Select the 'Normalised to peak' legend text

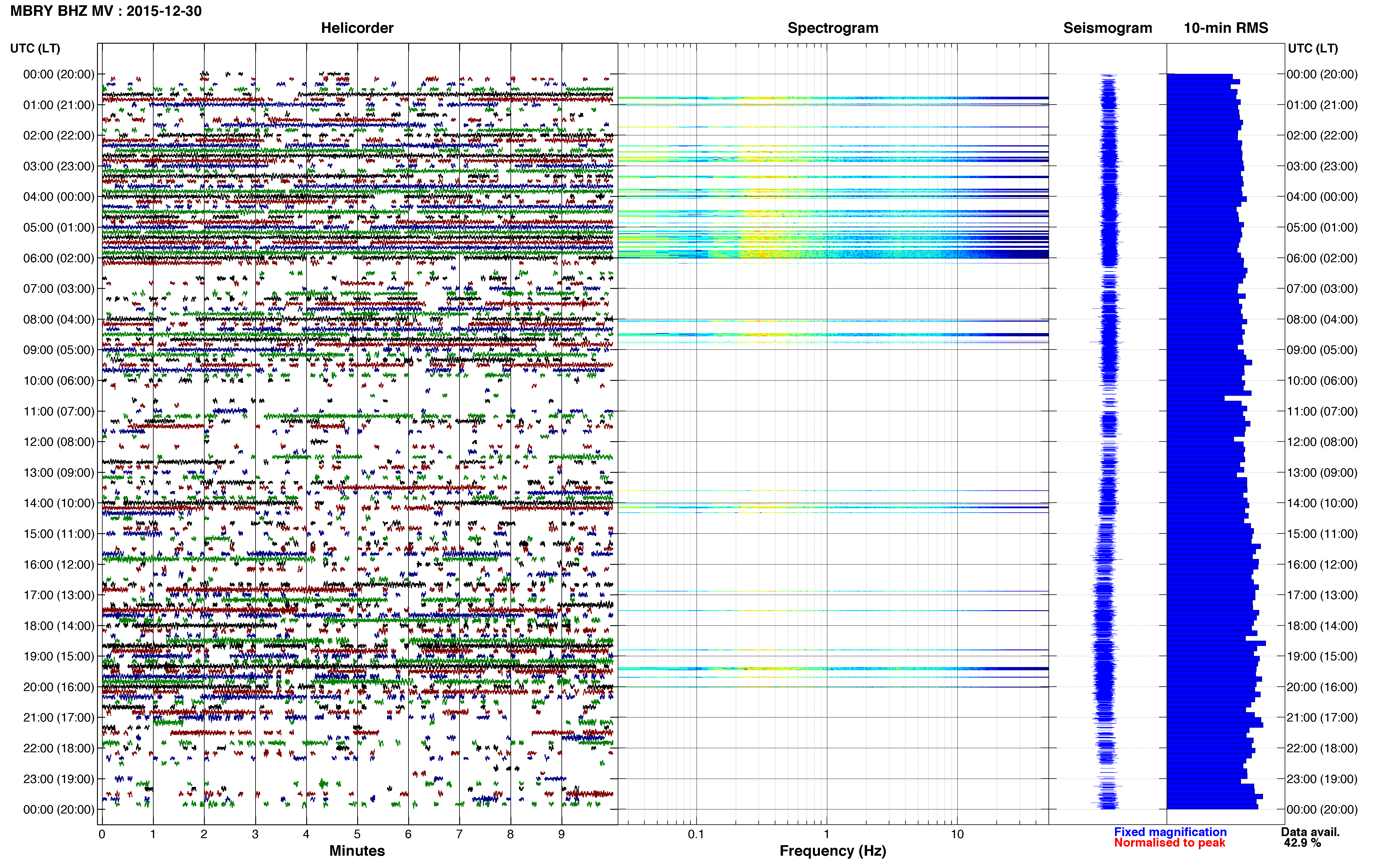pyautogui.click(x=1170, y=843)
